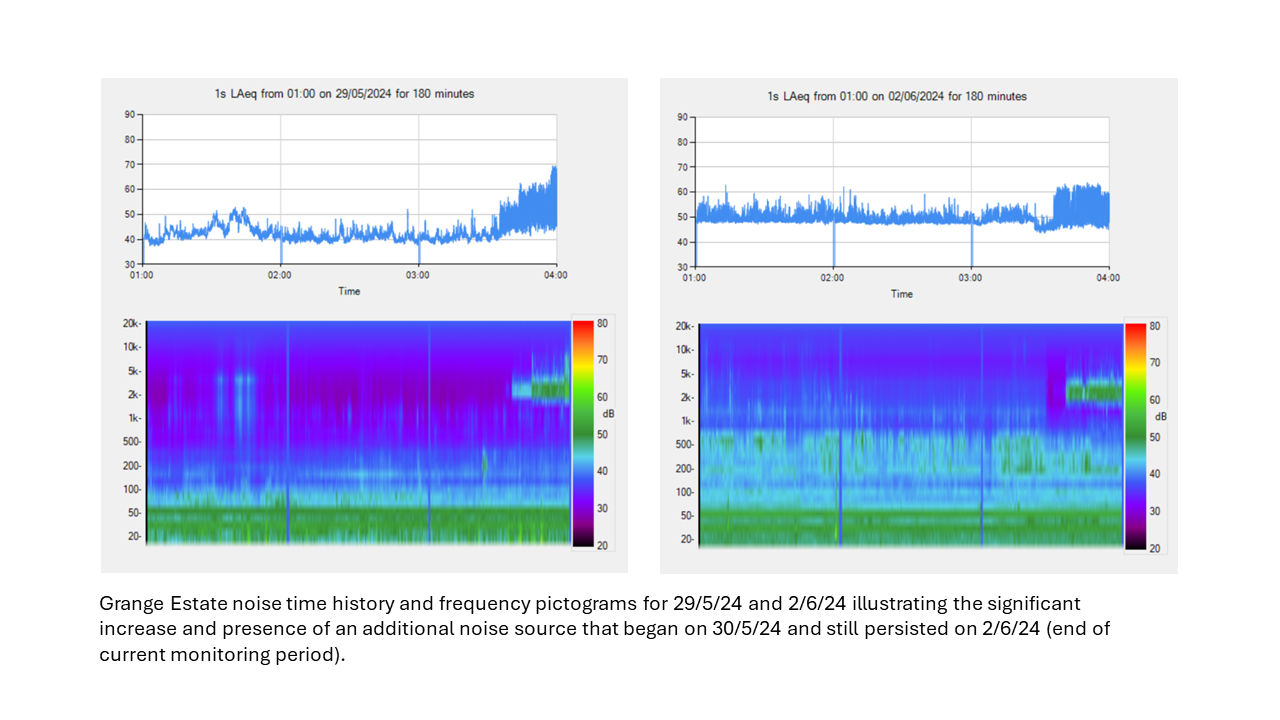The width and height of the screenshot is (1280, 720).
Task: Click the right spectrogram dB color scale bar
Action: tap(1135, 436)
